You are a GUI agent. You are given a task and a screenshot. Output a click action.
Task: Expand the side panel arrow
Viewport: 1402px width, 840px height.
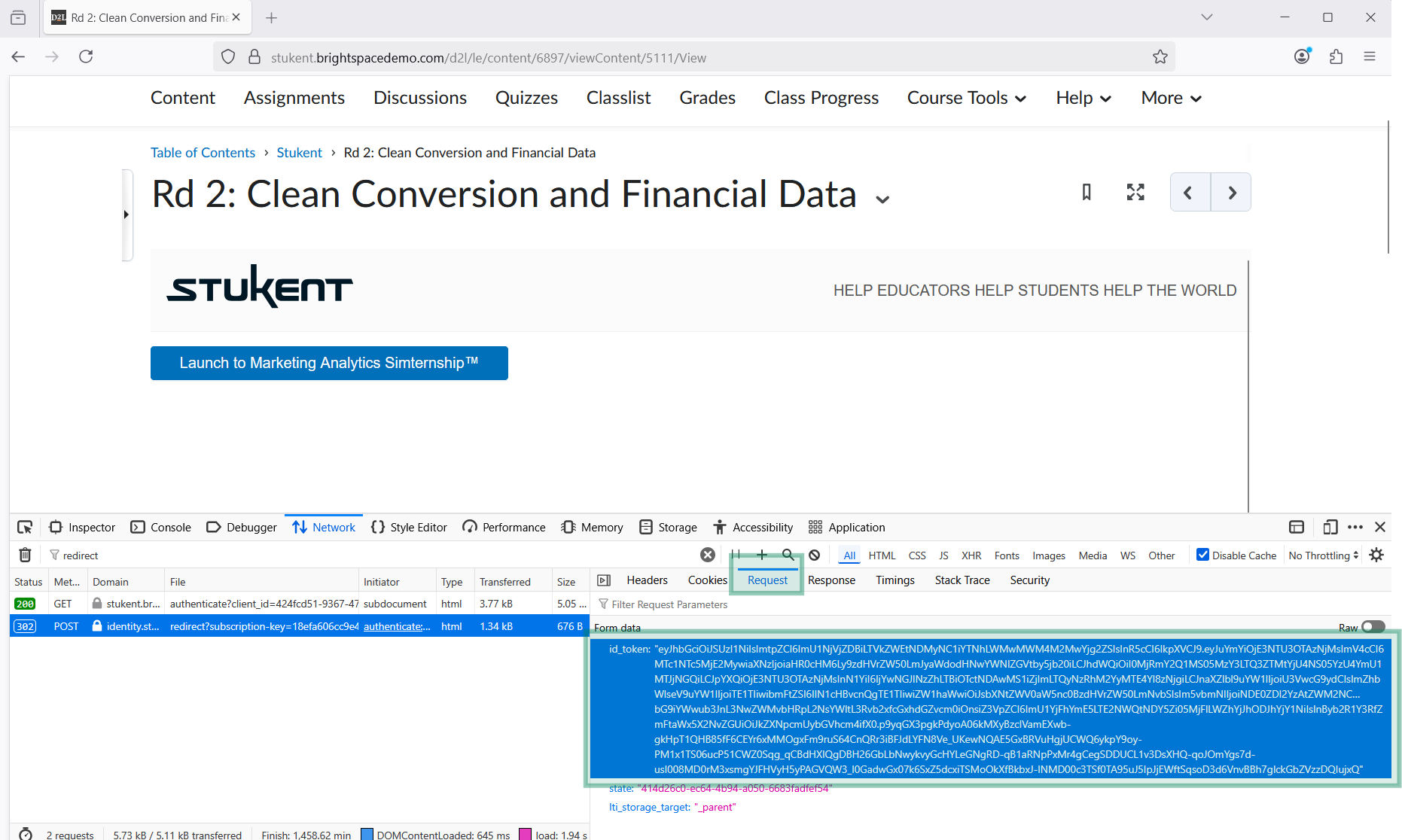tap(126, 215)
